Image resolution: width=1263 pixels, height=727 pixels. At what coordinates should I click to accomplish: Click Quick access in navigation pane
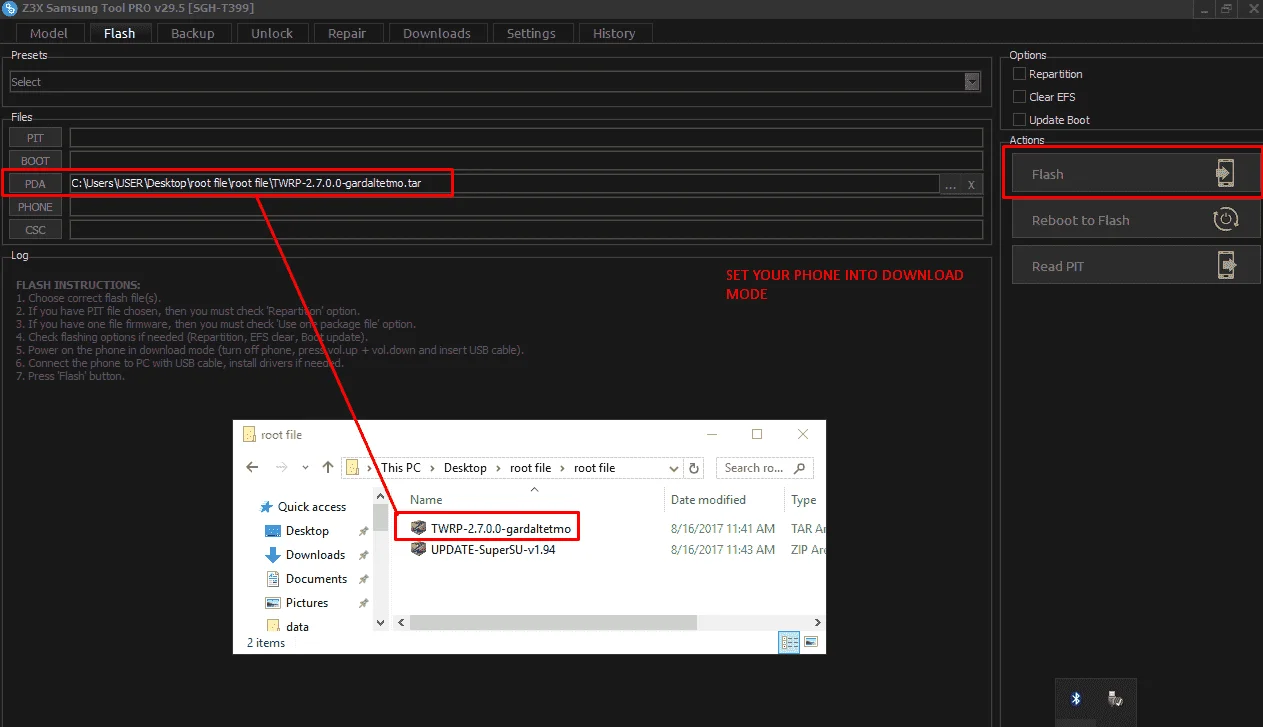312,507
